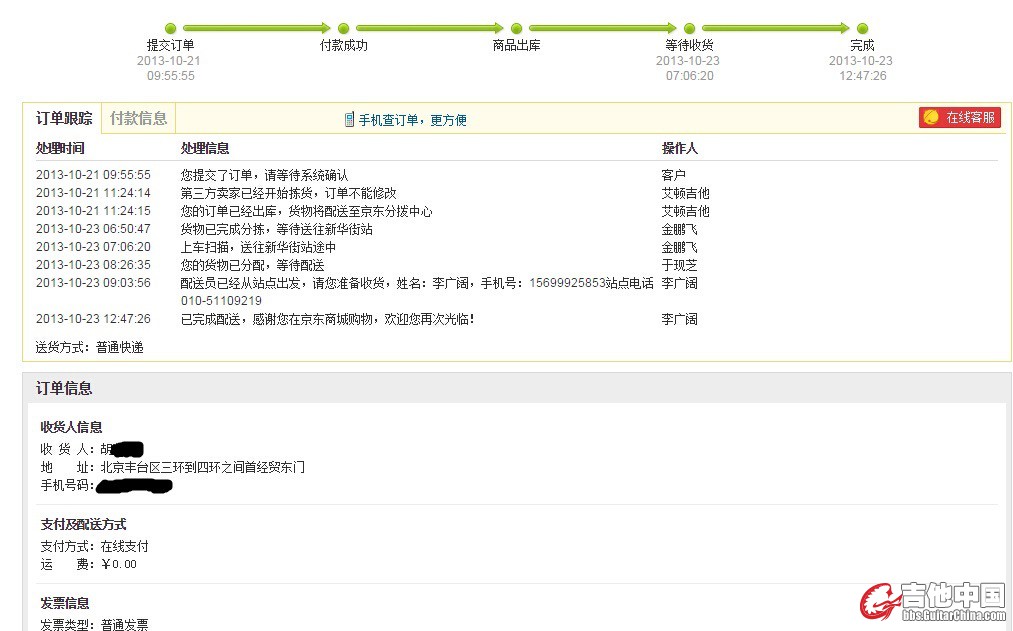The width and height of the screenshot is (1013, 631).
Task: Click the 完成 progress step dot
Action: [x=862, y=29]
